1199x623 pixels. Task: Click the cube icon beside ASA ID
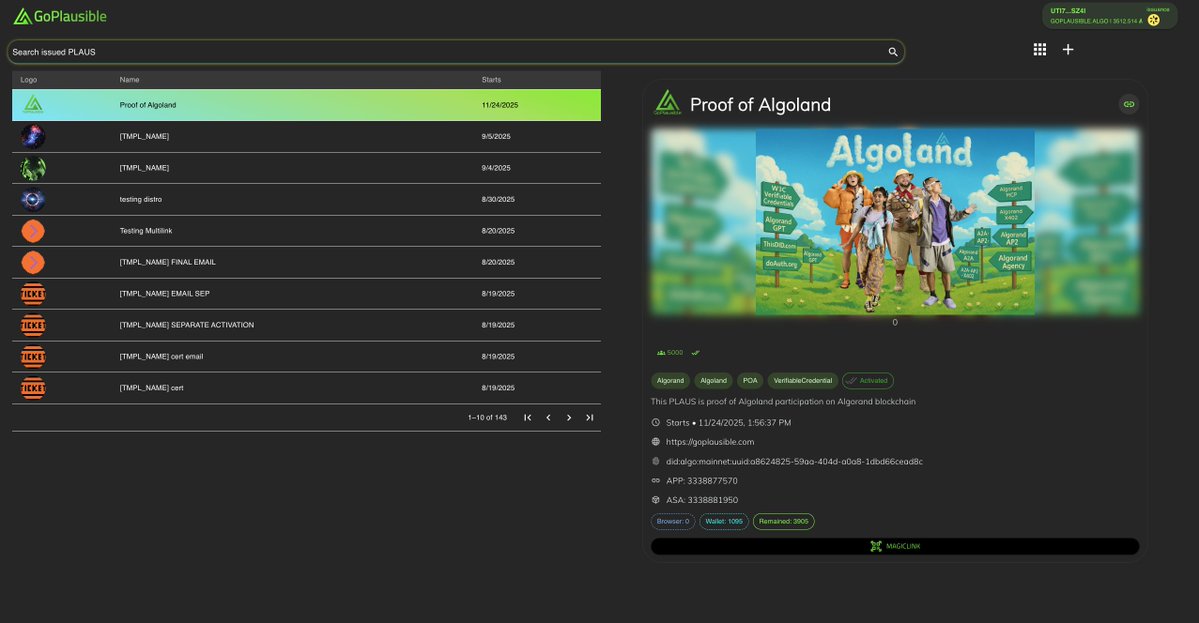[655, 500]
